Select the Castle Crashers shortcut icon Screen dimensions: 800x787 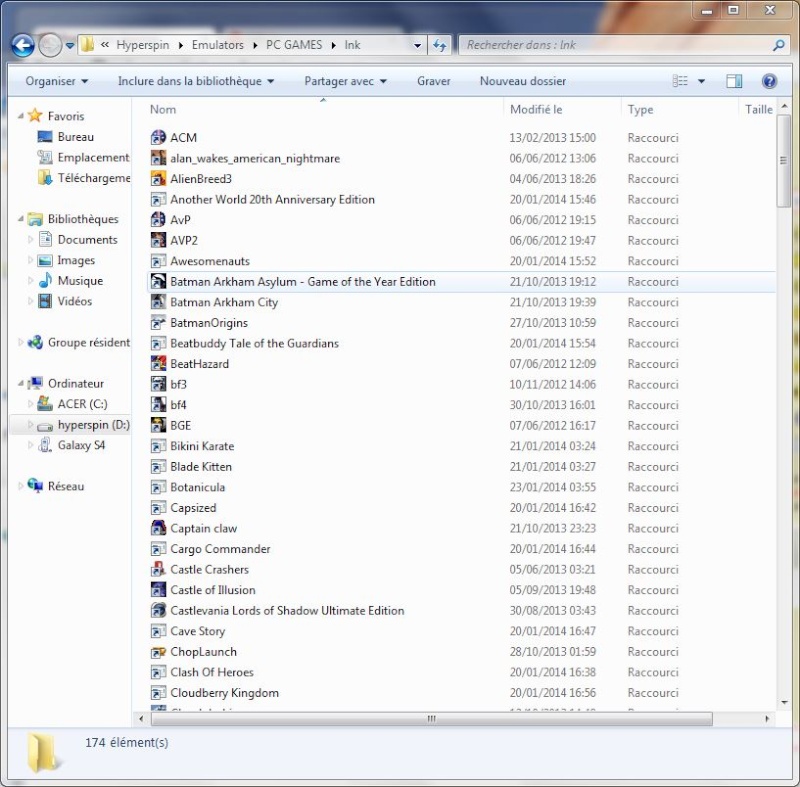point(158,569)
